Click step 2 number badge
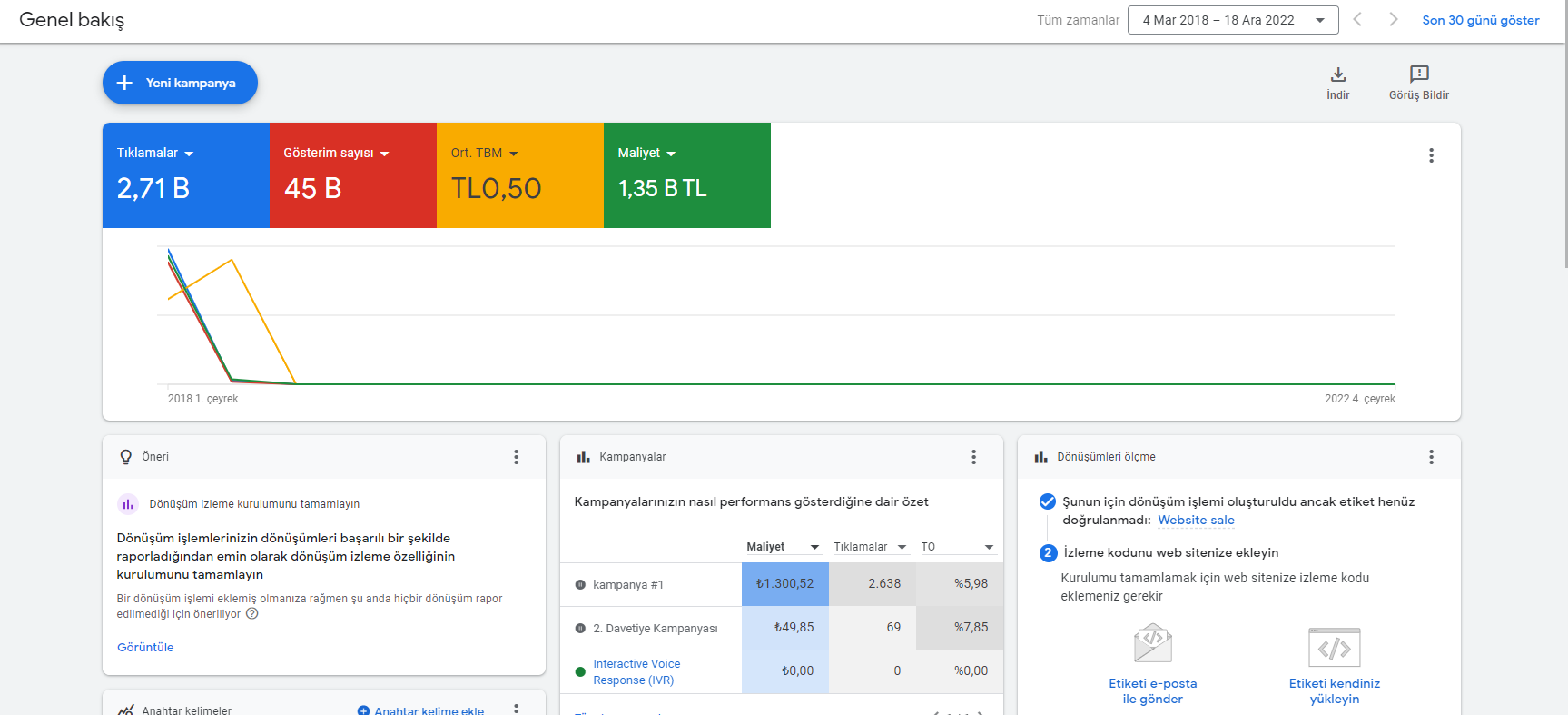This screenshot has height=715, width=1568. 1047,552
